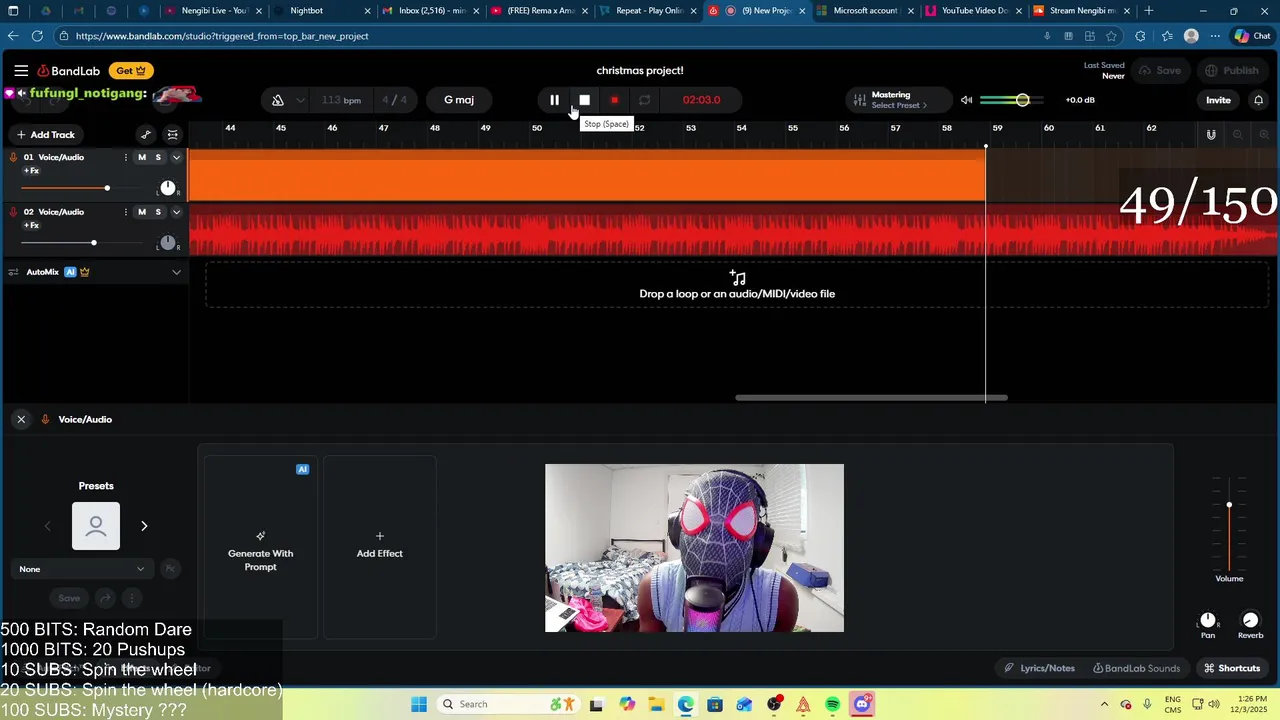1280x720 pixels.
Task: Click the Get membership crown button
Action: point(131,71)
